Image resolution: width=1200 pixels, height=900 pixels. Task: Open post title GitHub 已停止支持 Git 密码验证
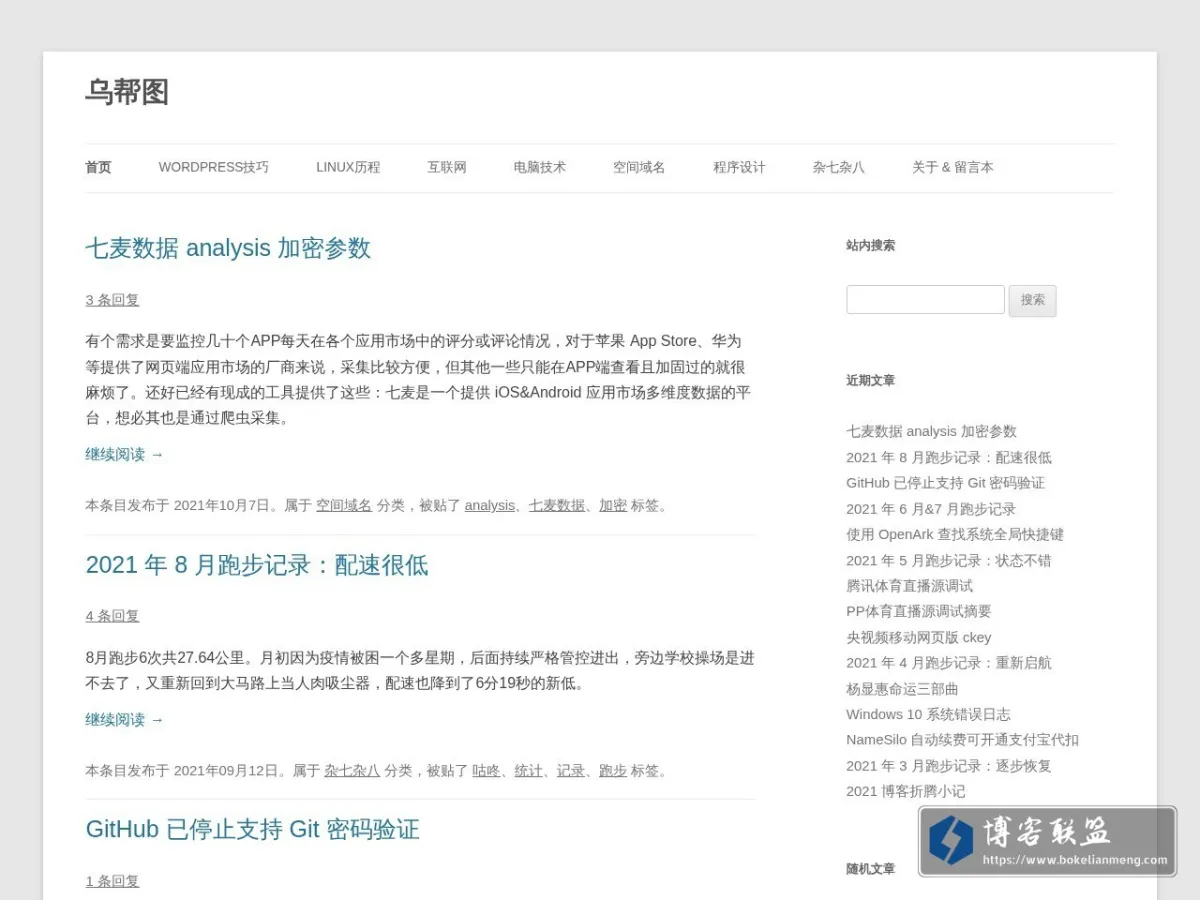click(x=253, y=829)
